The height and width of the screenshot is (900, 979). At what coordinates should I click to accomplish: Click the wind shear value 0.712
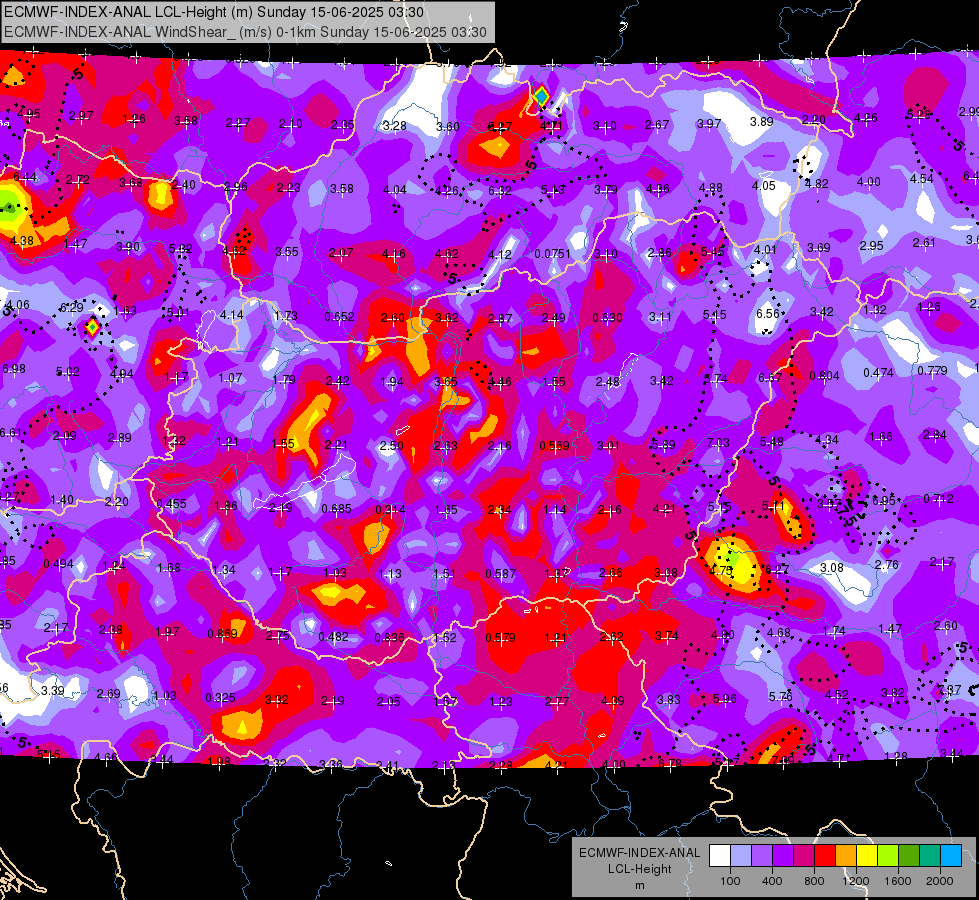coord(938,498)
